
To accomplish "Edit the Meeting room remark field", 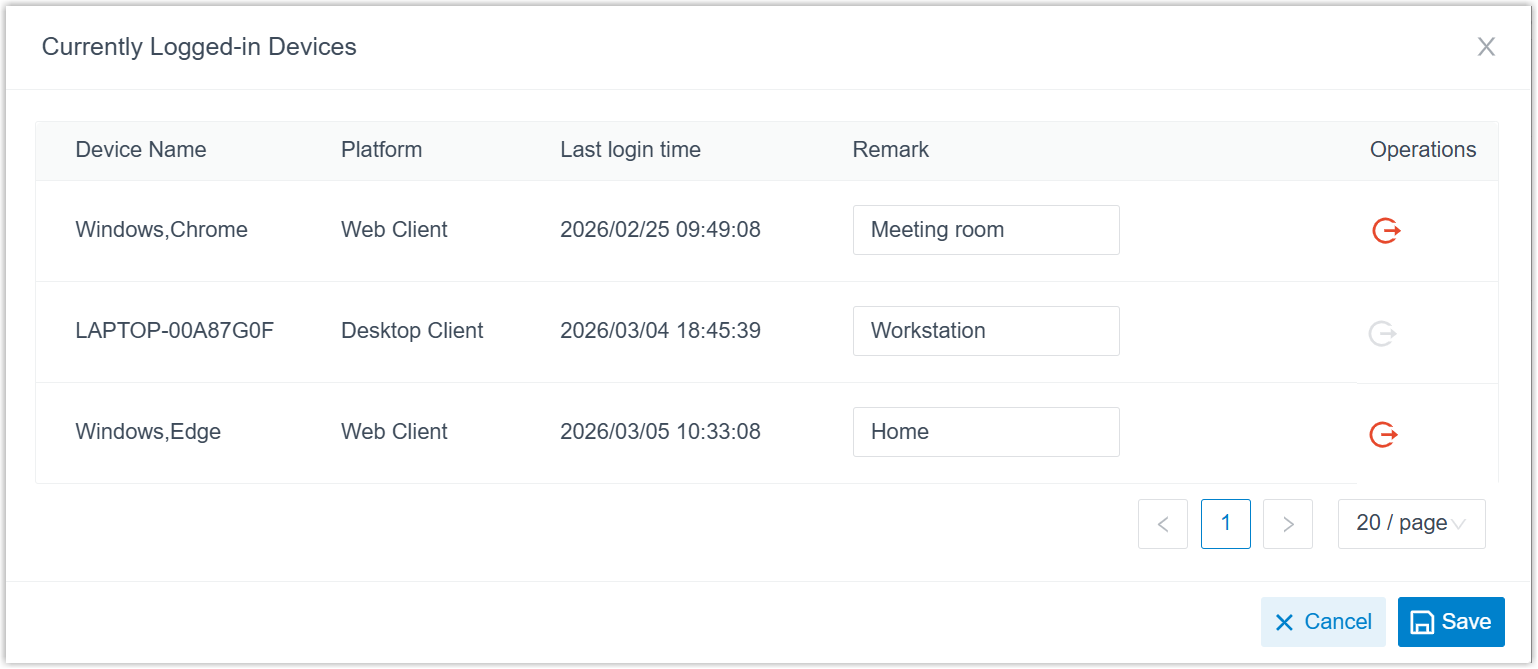I will 985,230.
